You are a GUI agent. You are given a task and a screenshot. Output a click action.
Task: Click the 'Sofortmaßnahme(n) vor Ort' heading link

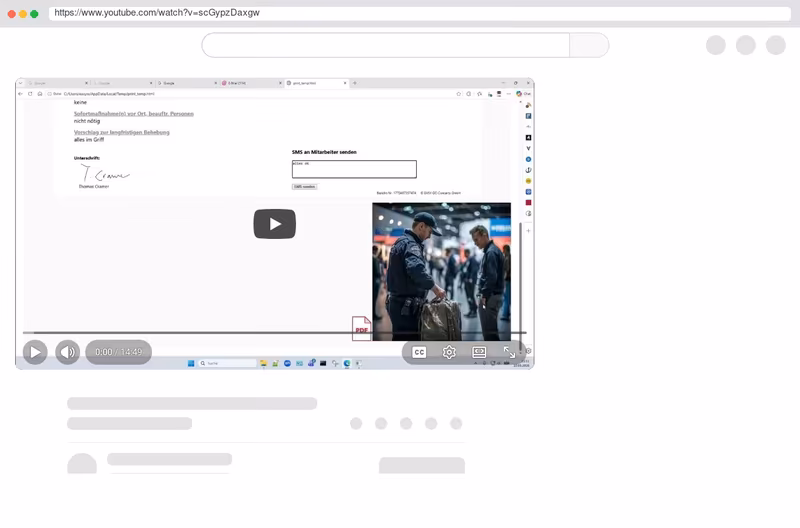[134, 114]
